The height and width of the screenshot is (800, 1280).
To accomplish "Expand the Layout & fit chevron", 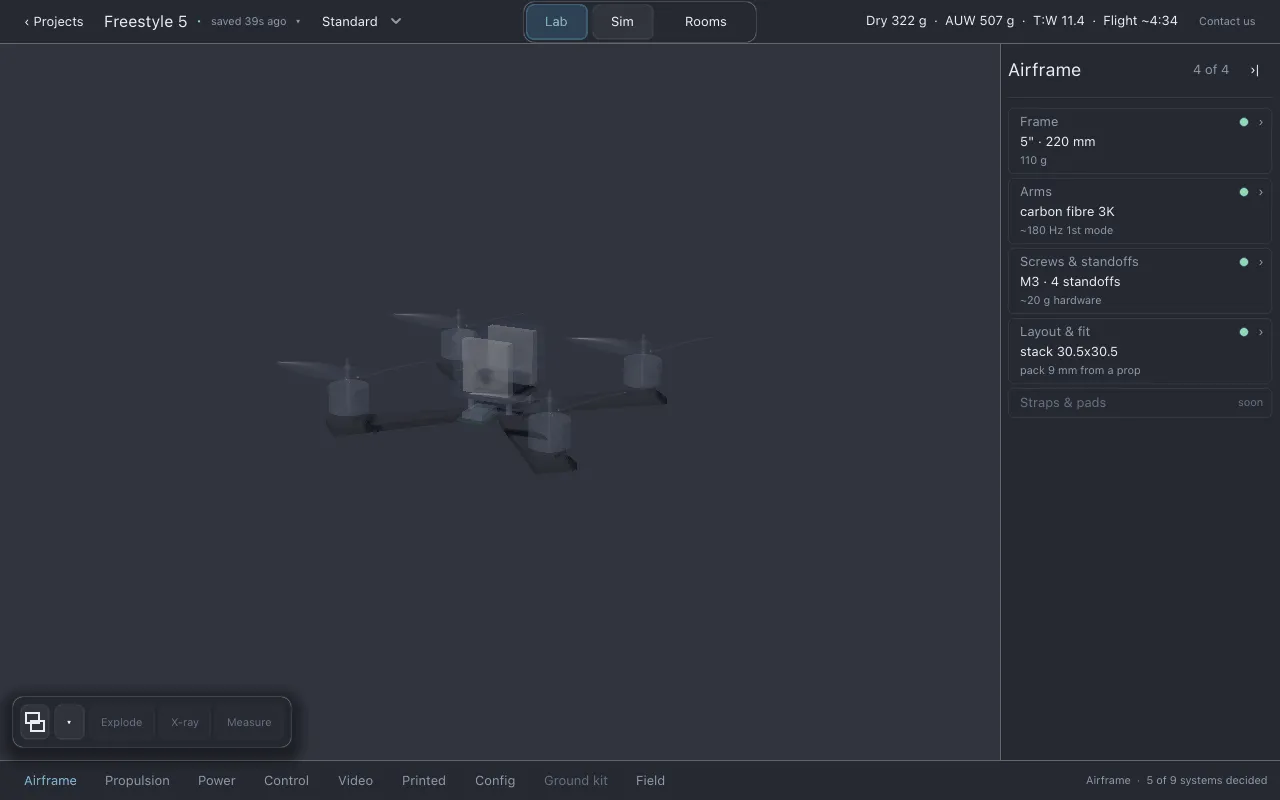I will (1260, 332).
